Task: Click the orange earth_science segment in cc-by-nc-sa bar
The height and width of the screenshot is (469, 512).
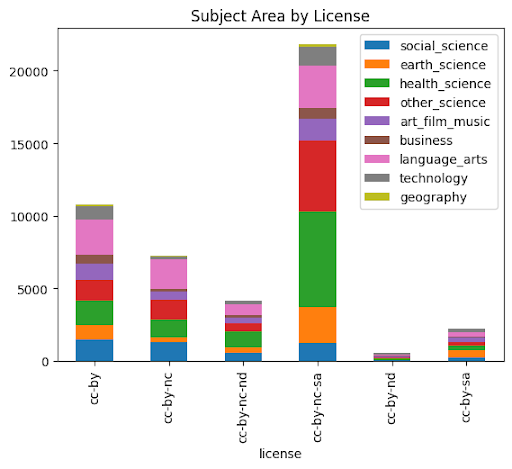Action: tap(318, 325)
